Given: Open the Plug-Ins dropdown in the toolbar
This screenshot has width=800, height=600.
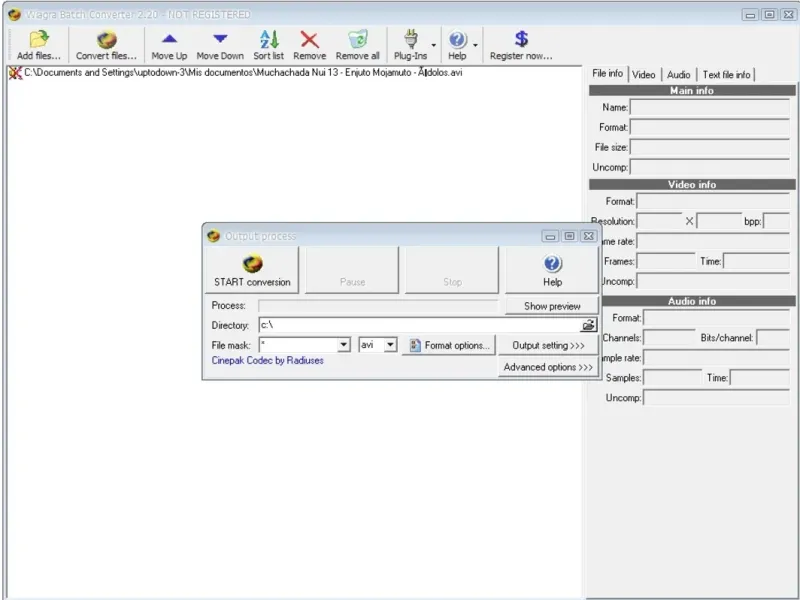Looking at the screenshot, I should tap(433, 45).
